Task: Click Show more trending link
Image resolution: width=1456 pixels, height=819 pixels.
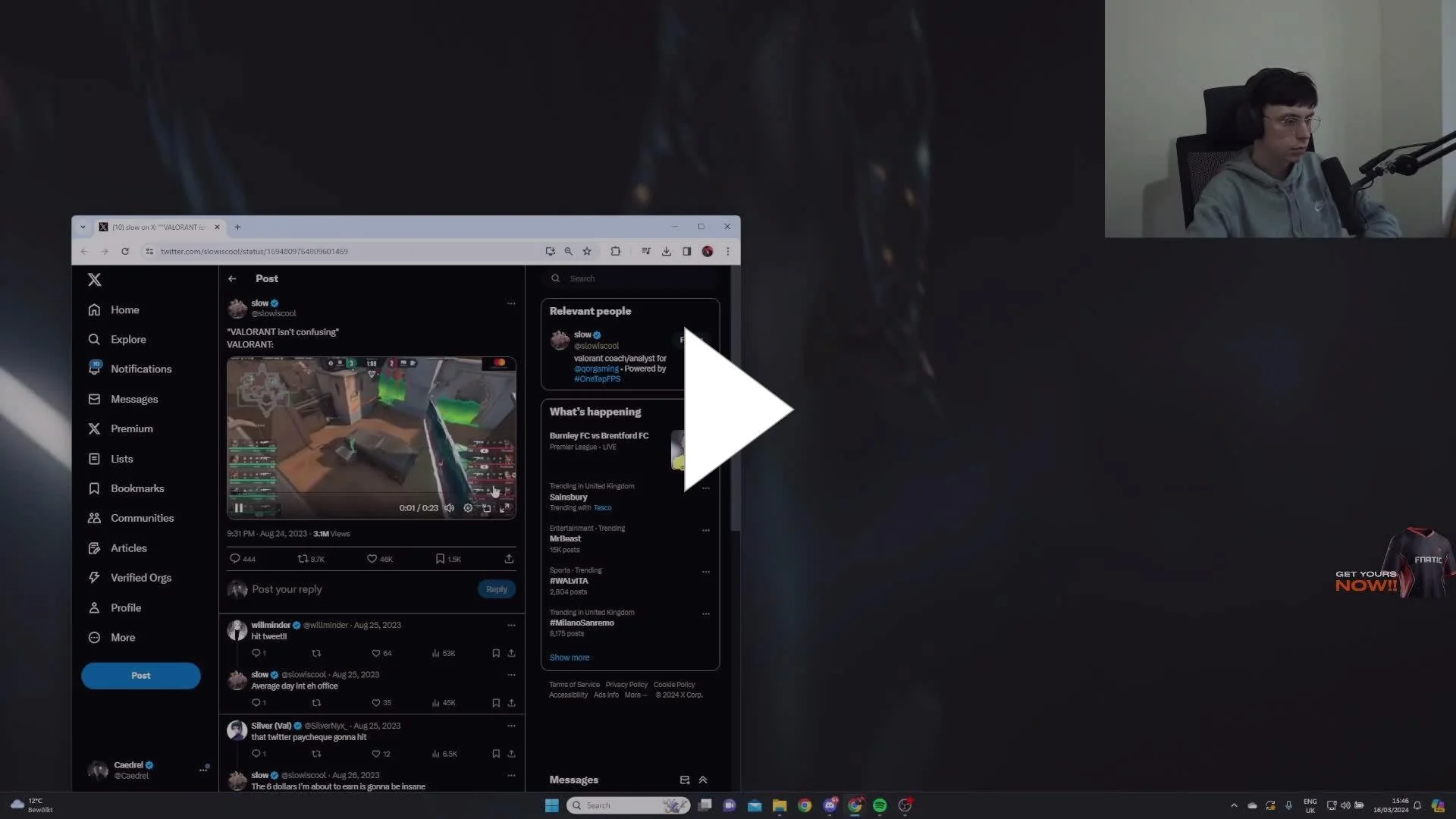Action: (569, 657)
